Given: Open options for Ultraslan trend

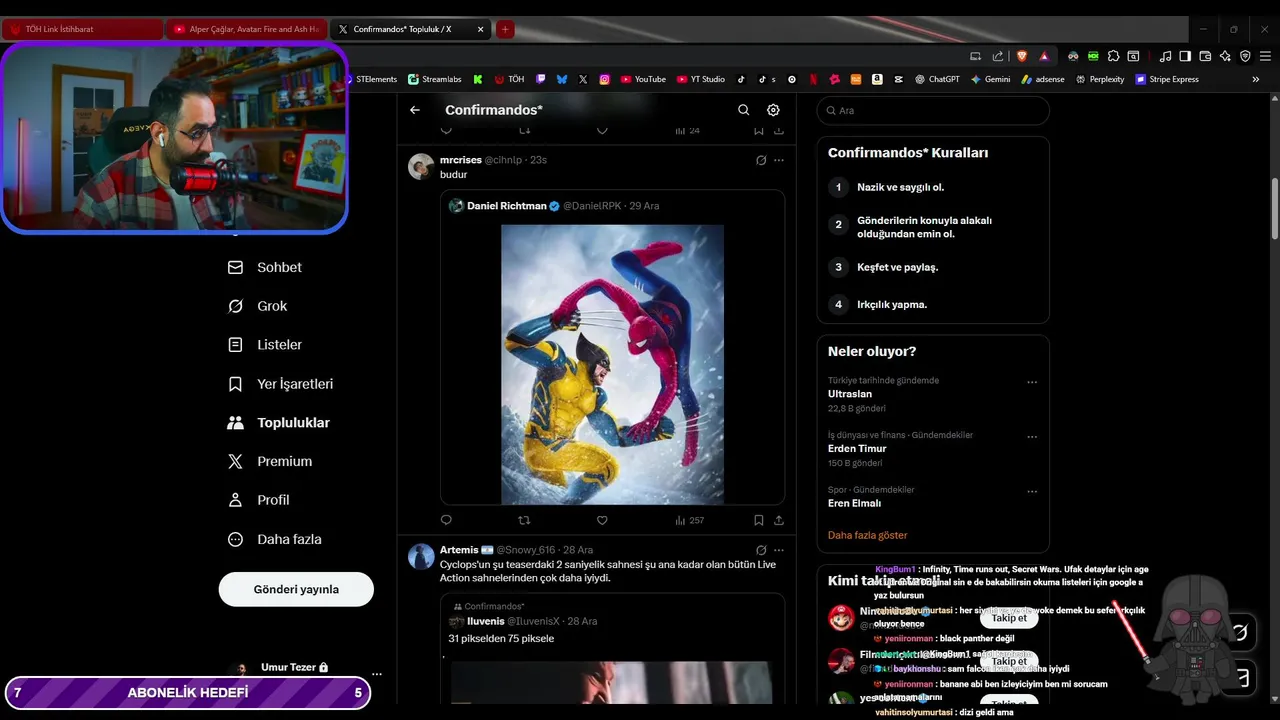Looking at the screenshot, I should pyautogui.click(x=1032, y=382).
